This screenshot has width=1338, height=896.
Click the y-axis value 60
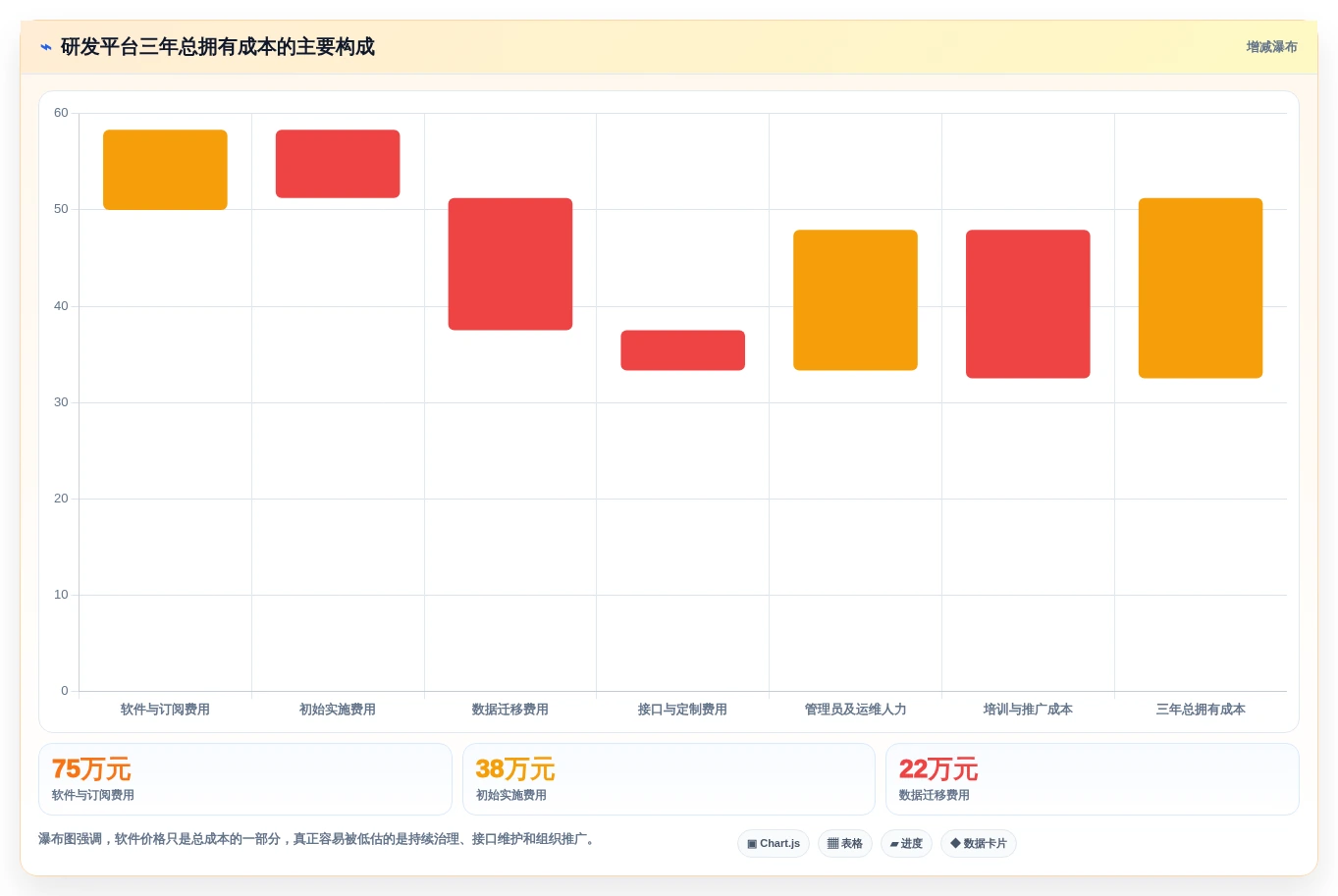click(x=61, y=113)
